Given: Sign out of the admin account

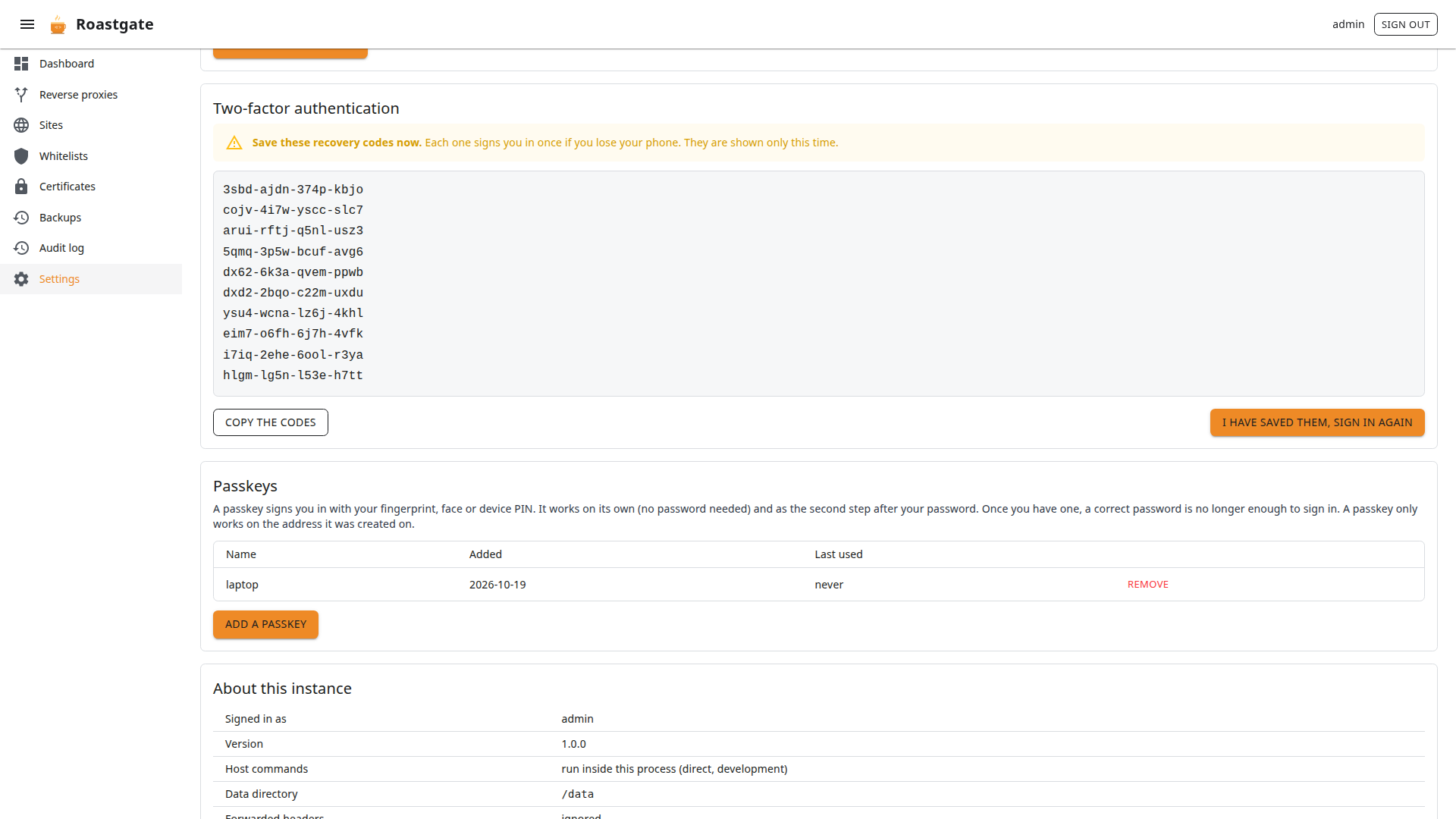Looking at the screenshot, I should coord(1405,24).
